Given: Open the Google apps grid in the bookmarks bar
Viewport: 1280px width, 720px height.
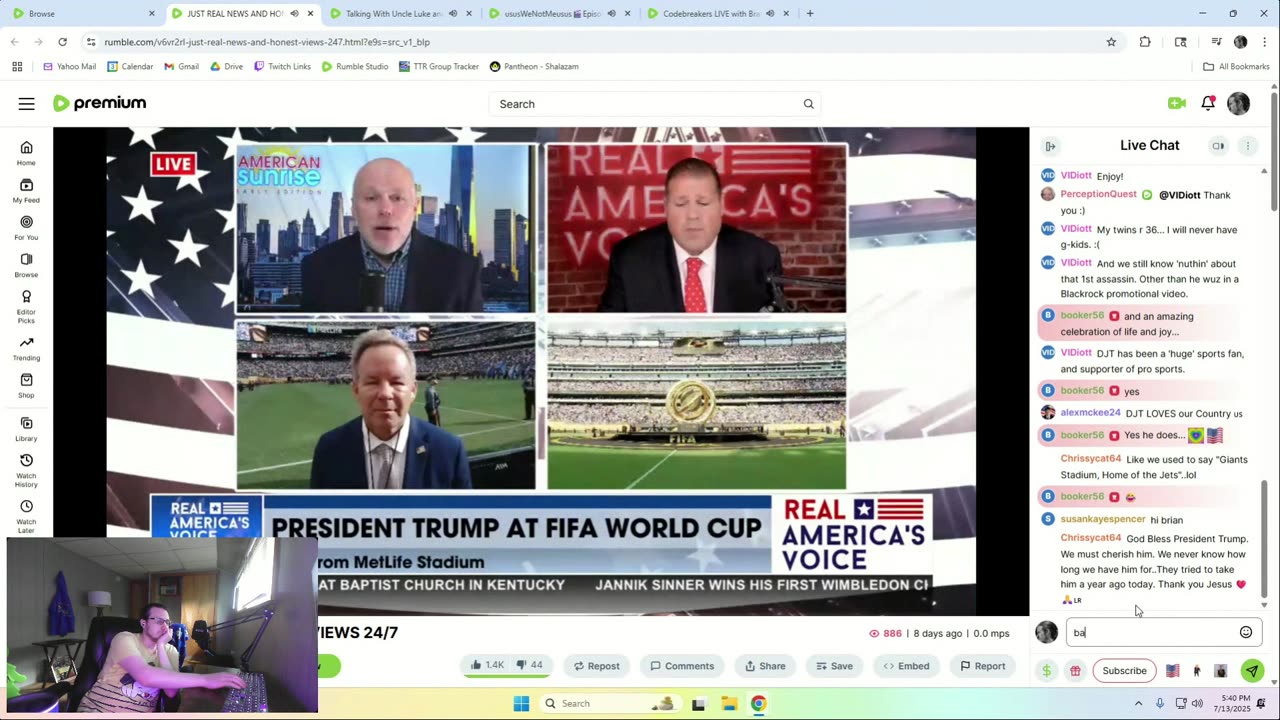Looking at the screenshot, I should (x=17, y=66).
